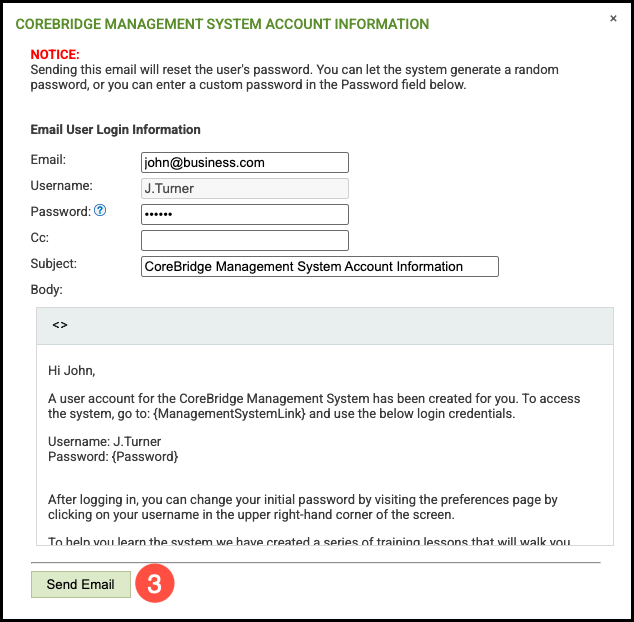Image resolution: width=634 pixels, height=622 pixels.
Task: Click the 'Cc:' label
Action: pos(40,237)
